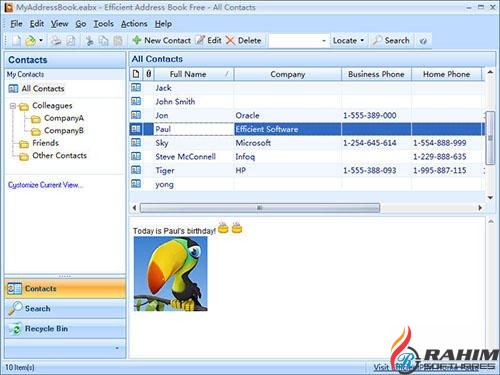
Task: Open the Actions menu
Action: pyautogui.click(x=134, y=24)
